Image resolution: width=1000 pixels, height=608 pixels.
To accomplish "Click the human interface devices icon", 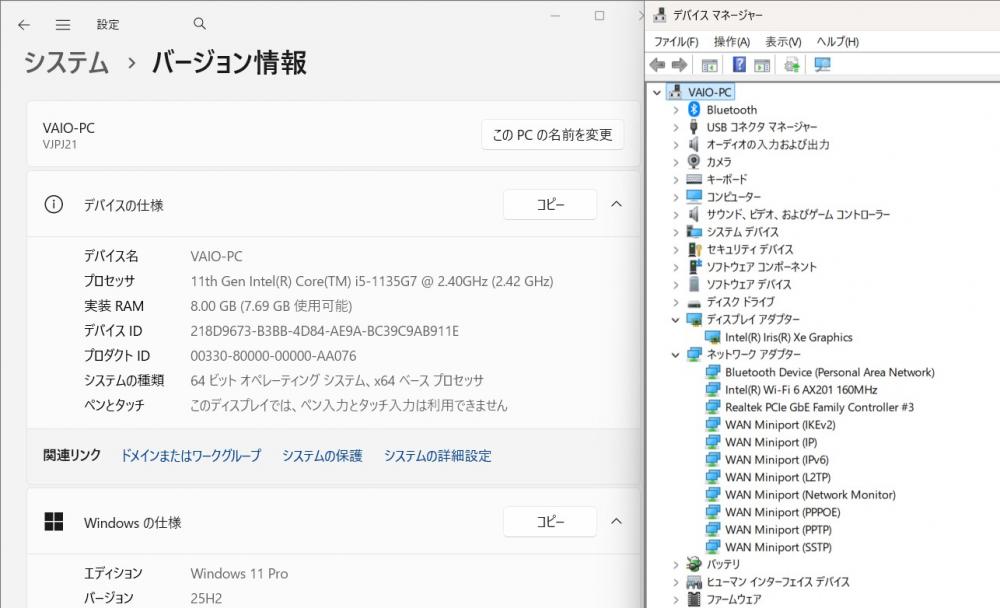I will click(x=694, y=582).
